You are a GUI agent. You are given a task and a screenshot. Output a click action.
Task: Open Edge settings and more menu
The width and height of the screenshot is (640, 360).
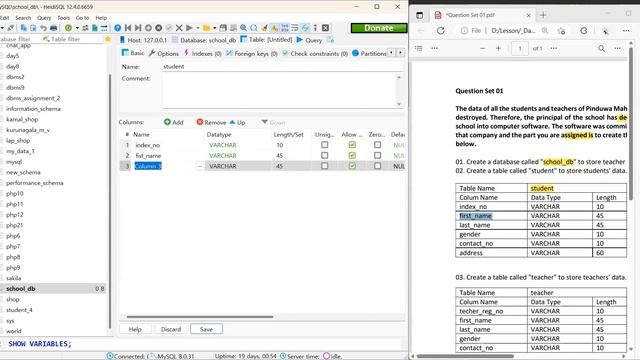pos(626,31)
